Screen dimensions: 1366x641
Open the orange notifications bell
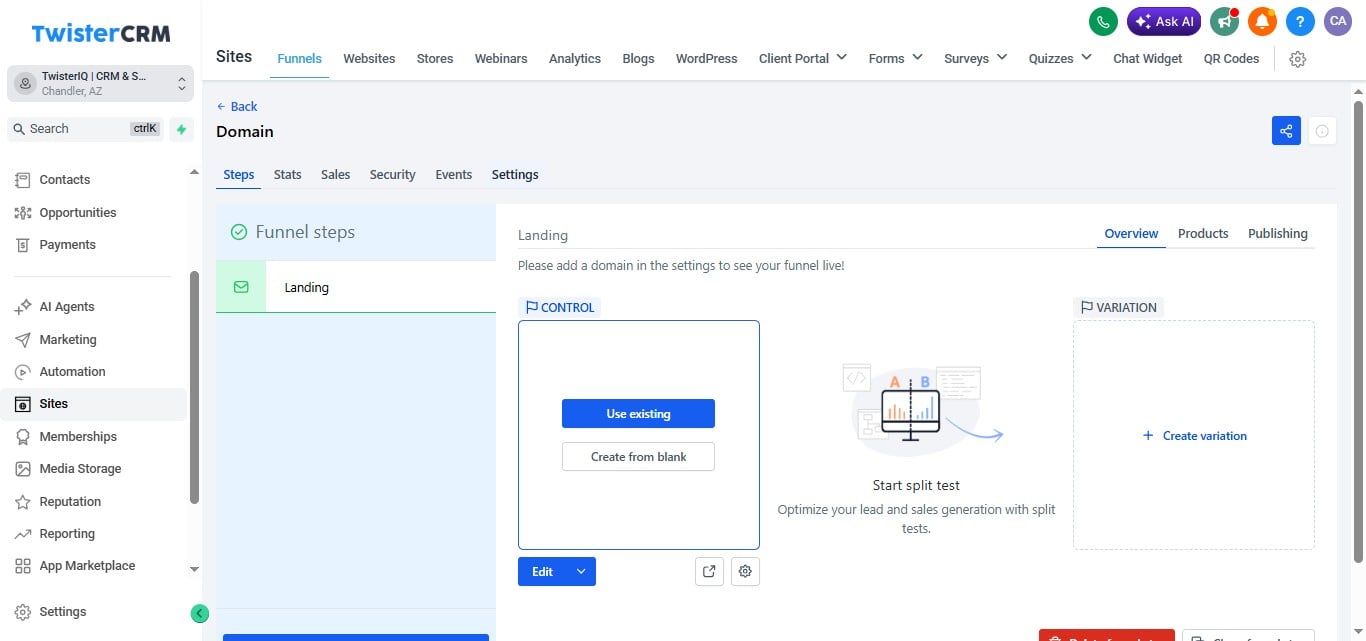1262,21
